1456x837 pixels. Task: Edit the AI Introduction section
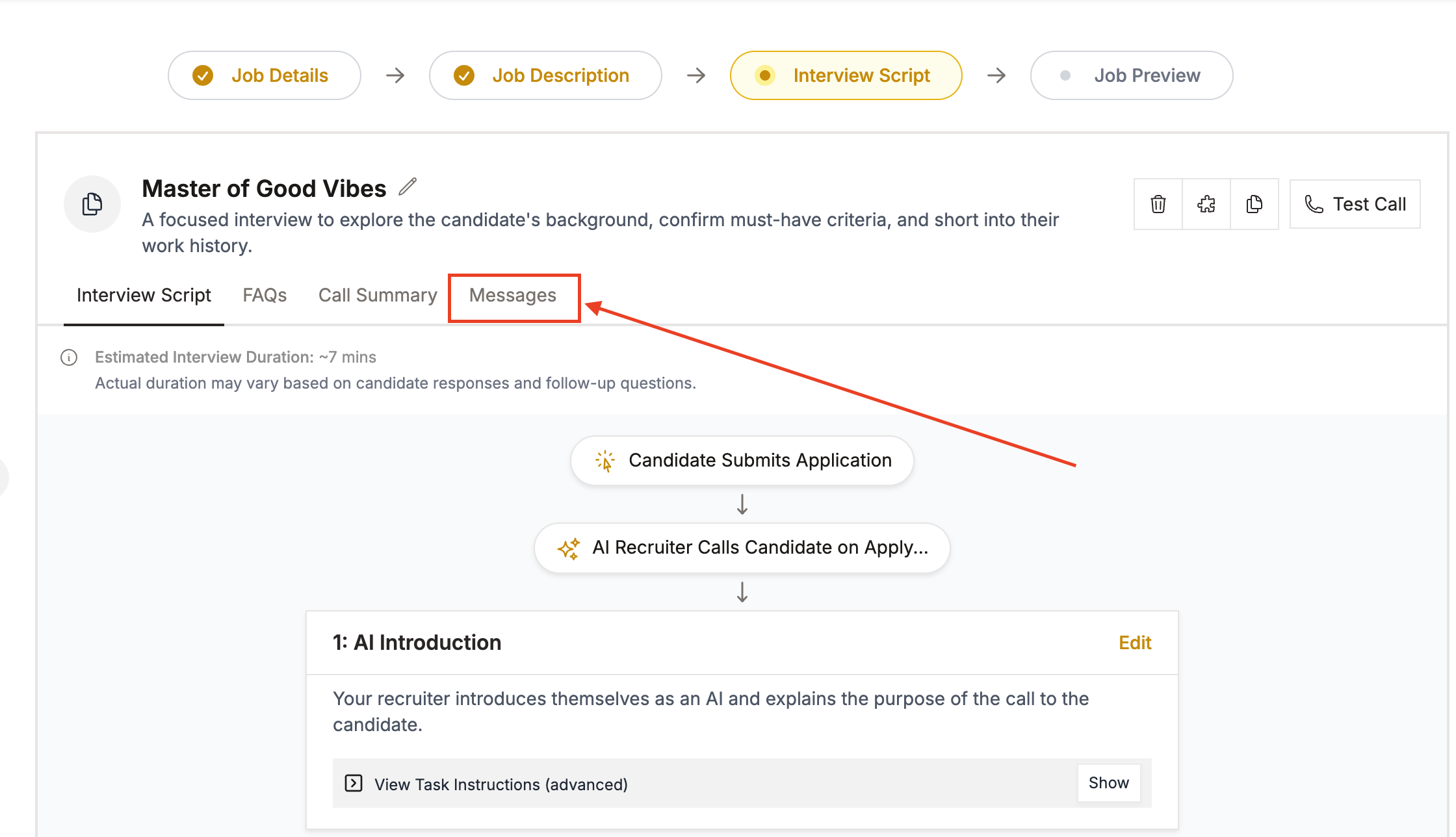coord(1135,643)
